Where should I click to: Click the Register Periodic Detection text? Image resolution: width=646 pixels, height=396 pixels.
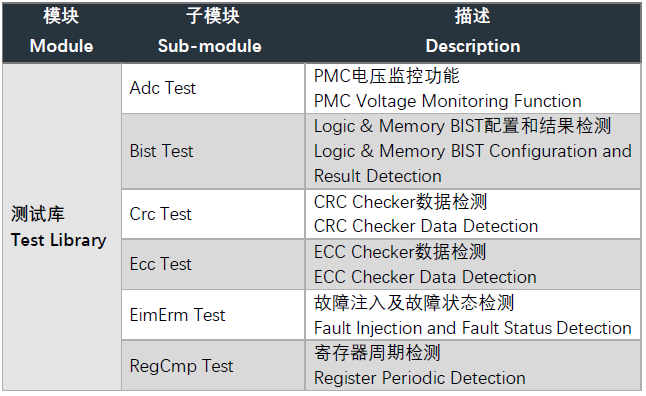point(419,378)
